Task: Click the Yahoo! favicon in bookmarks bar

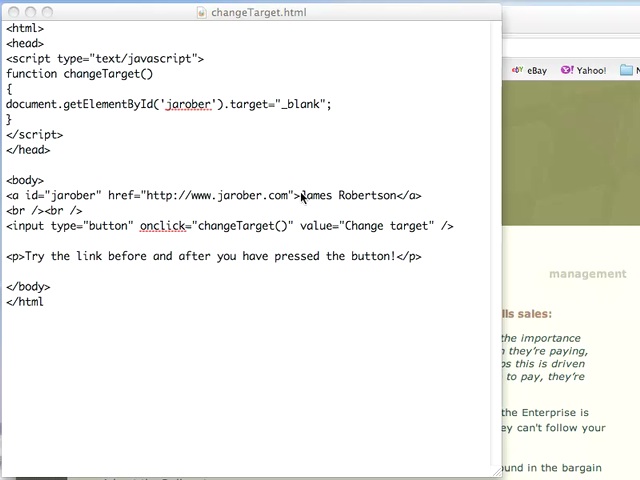Action: [x=567, y=70]
